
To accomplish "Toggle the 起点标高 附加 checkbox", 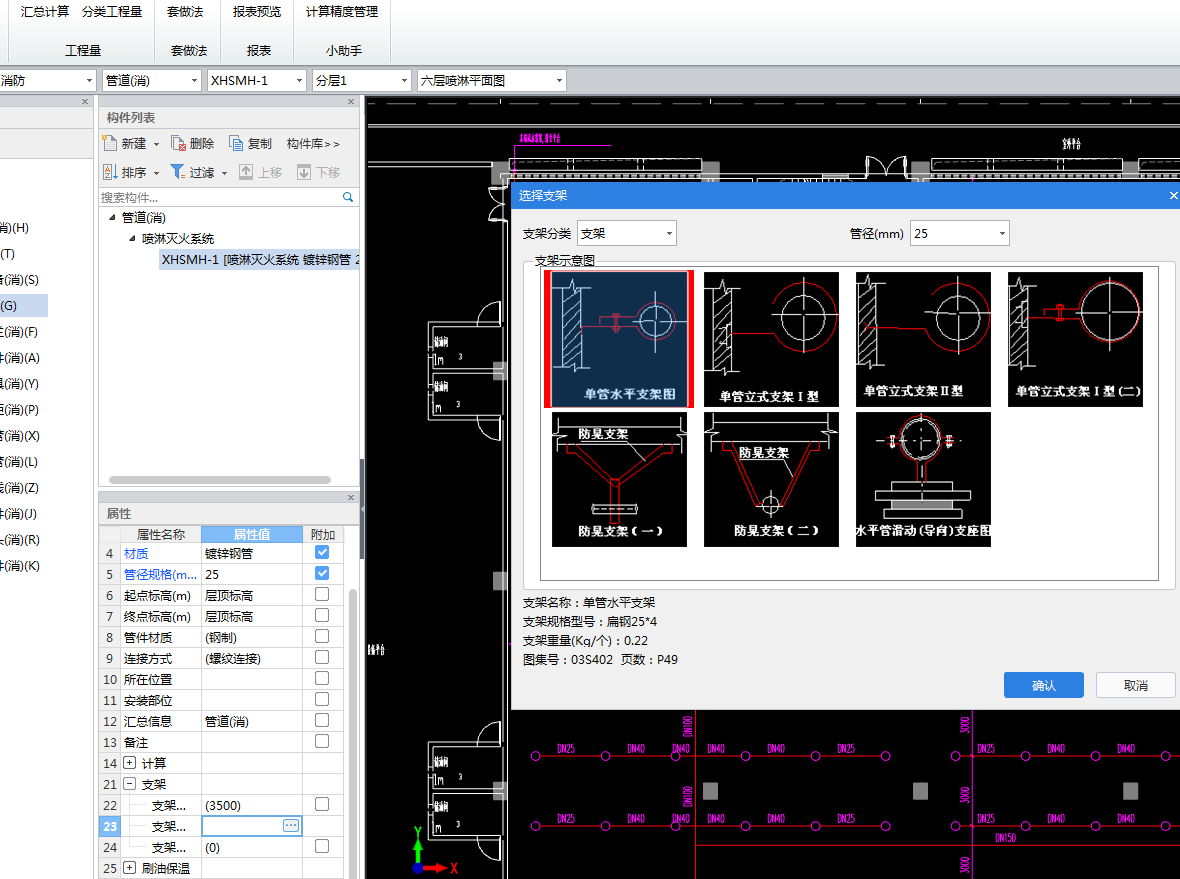I will click(x=322, y=595).
